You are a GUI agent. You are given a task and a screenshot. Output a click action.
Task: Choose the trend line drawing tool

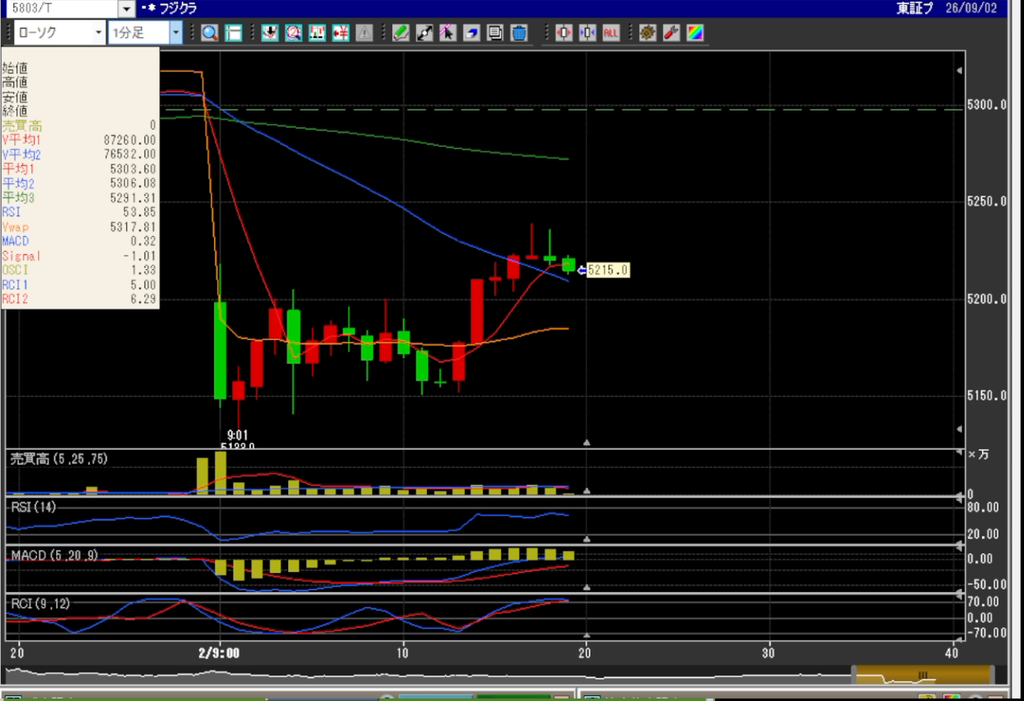pos(424,33)
